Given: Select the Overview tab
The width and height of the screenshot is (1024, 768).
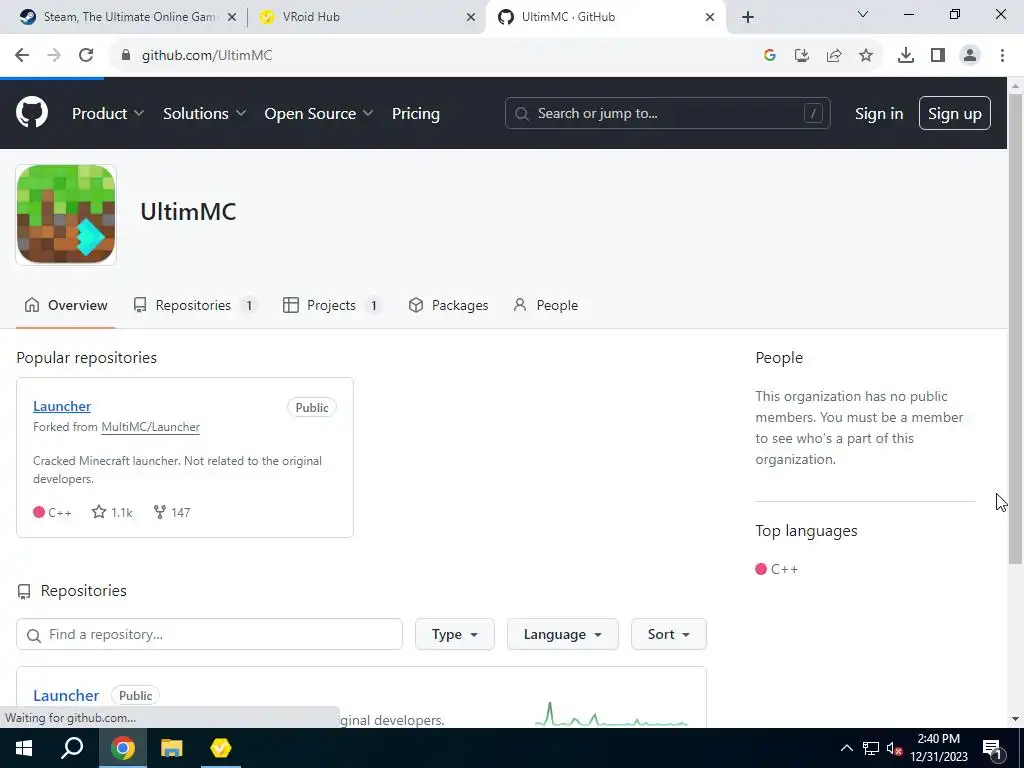Looking at the screenshot, I should 66,305.
